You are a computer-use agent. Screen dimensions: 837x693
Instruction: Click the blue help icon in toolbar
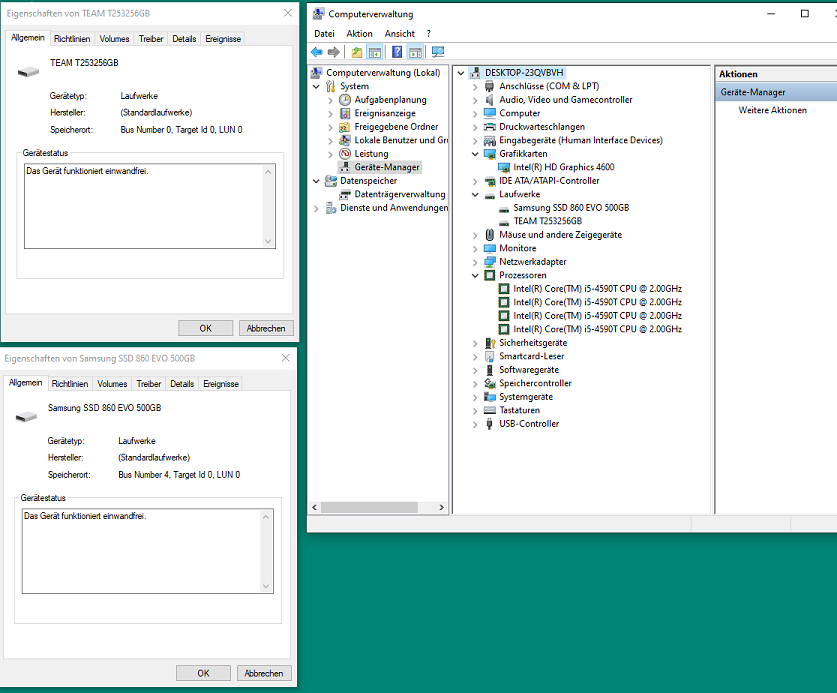[x=397, y=52]
